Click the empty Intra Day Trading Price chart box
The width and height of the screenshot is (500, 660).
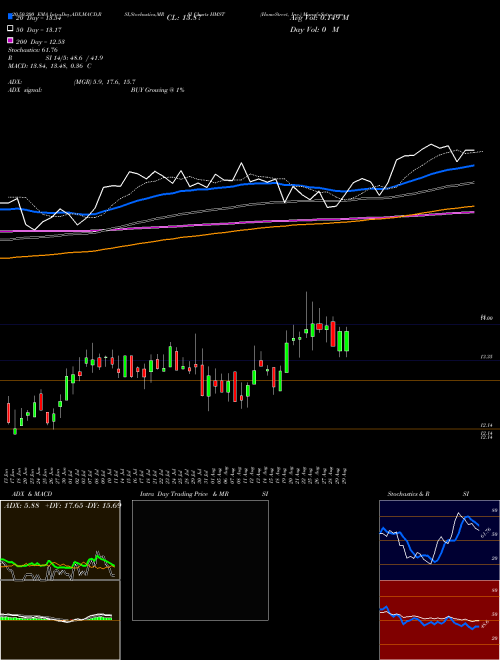pos(200,560)
